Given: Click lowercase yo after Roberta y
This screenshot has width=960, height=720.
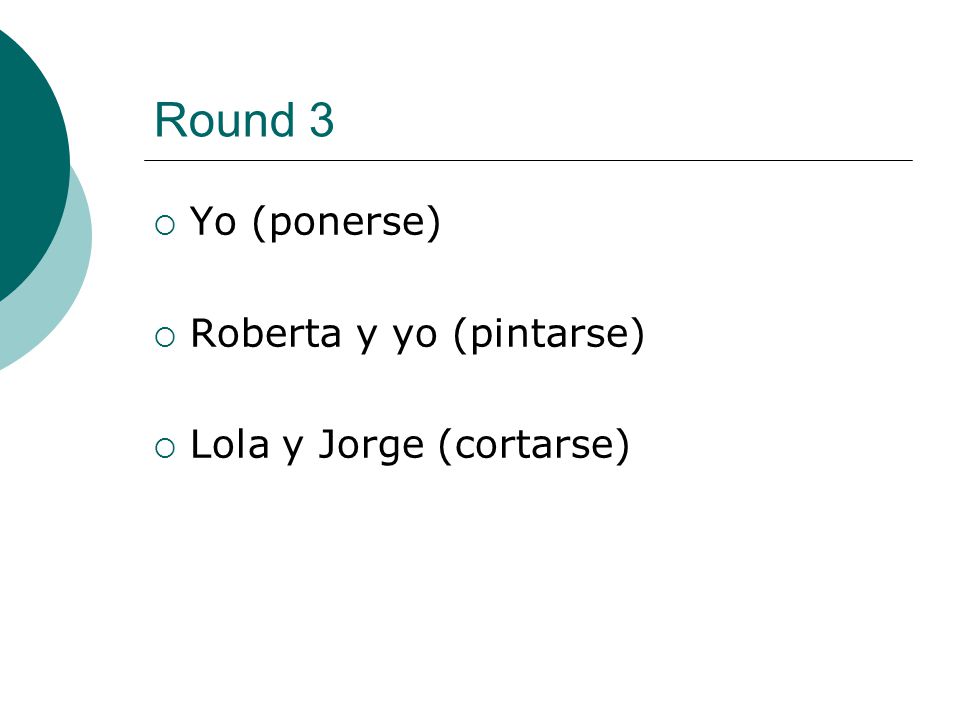Looking at the screenshot, I should pyautogui.click(x=414, y=337).
